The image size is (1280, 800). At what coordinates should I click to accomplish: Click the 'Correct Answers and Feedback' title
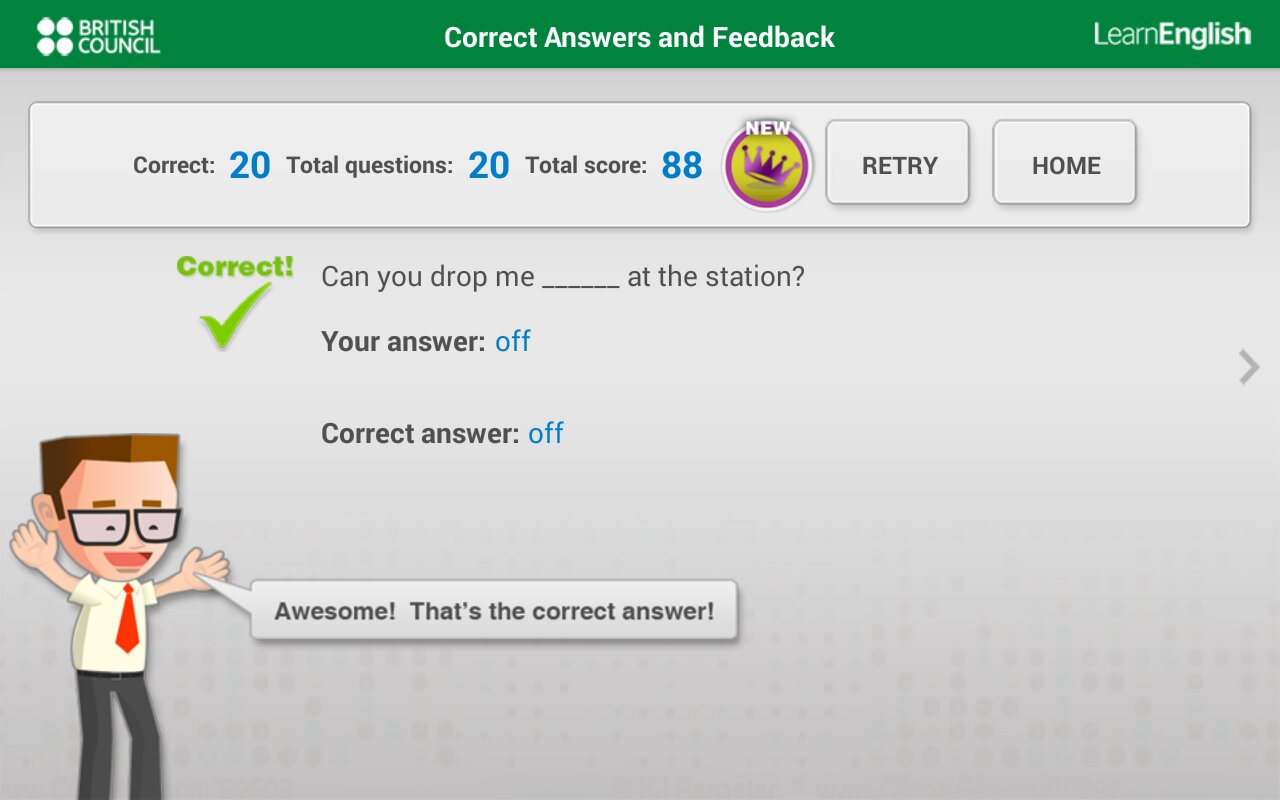pyautogui.click(x=639, y=37)
